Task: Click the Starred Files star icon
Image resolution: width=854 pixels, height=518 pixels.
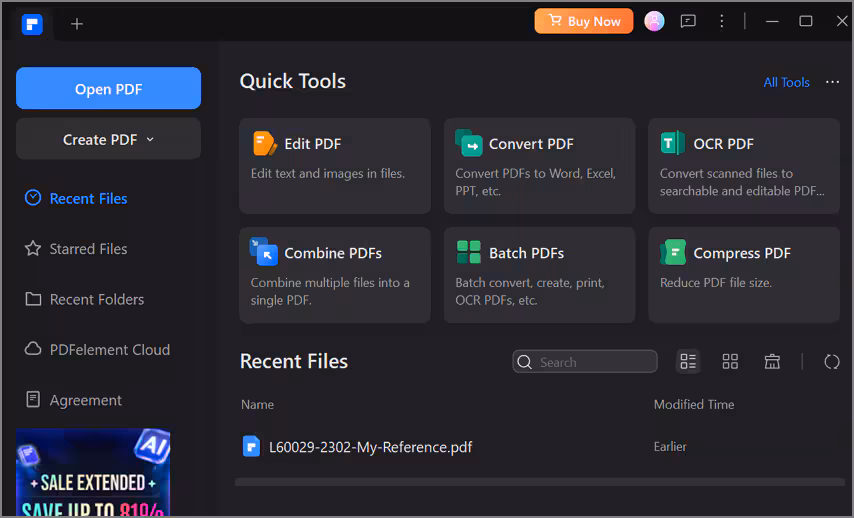Action: click(33, 248)
